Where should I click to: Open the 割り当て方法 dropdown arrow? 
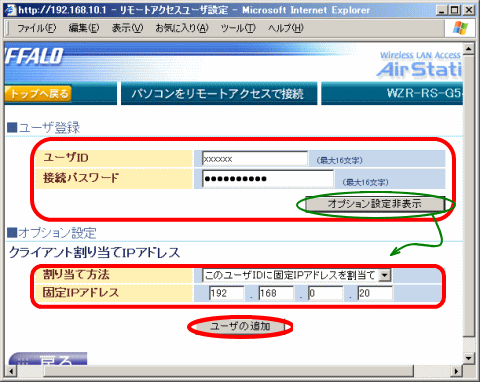pyautogui.click(x=385, y=275)
